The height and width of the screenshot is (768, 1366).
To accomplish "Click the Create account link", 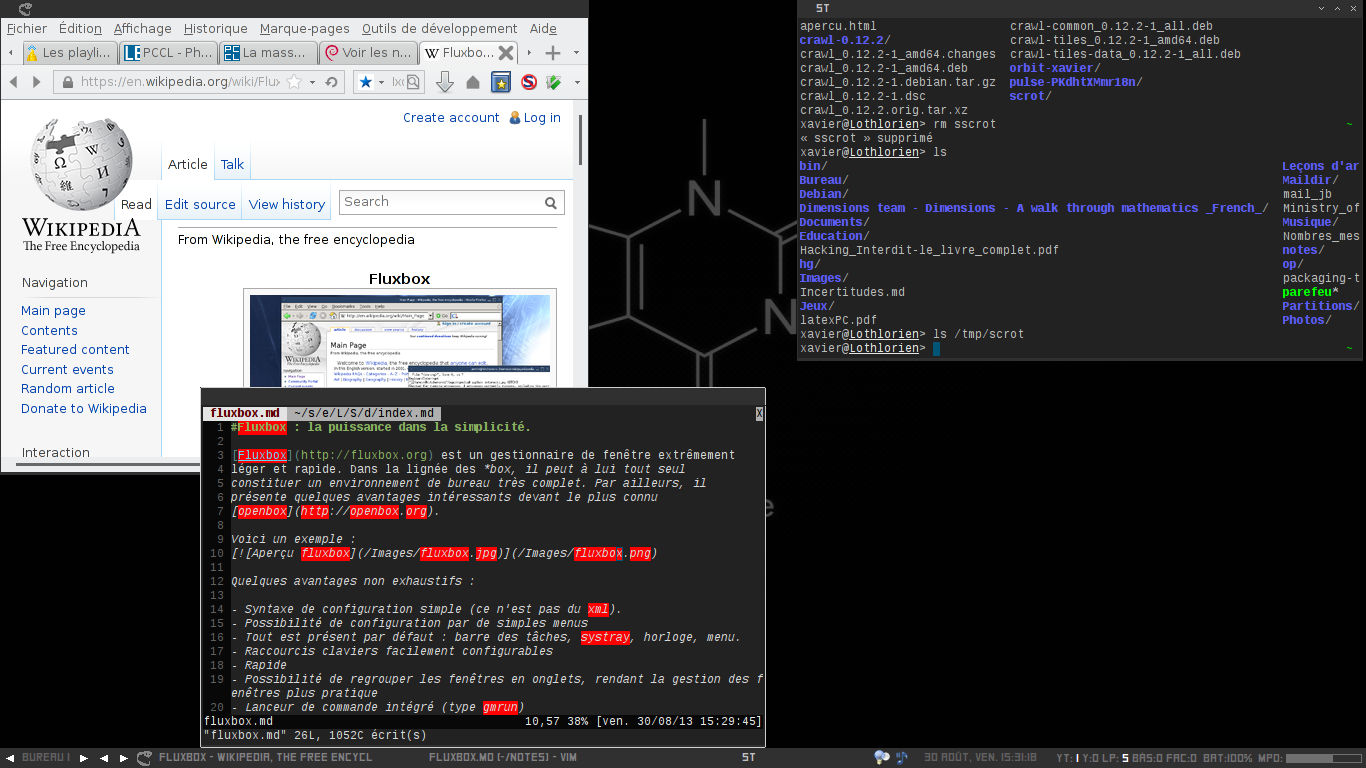I will click(451, 117).
